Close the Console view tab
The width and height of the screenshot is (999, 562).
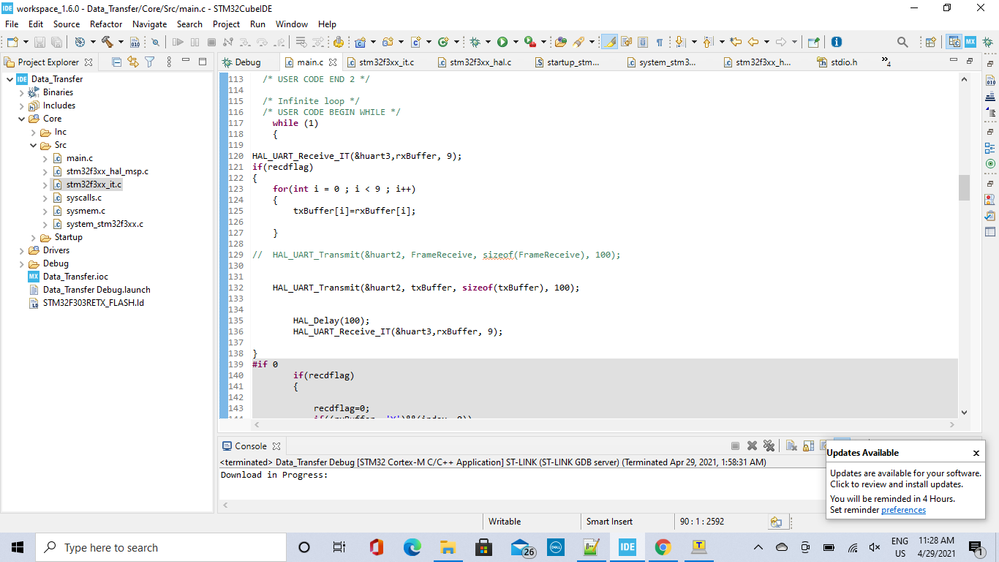pyautogui.click(x=277, y=446)
